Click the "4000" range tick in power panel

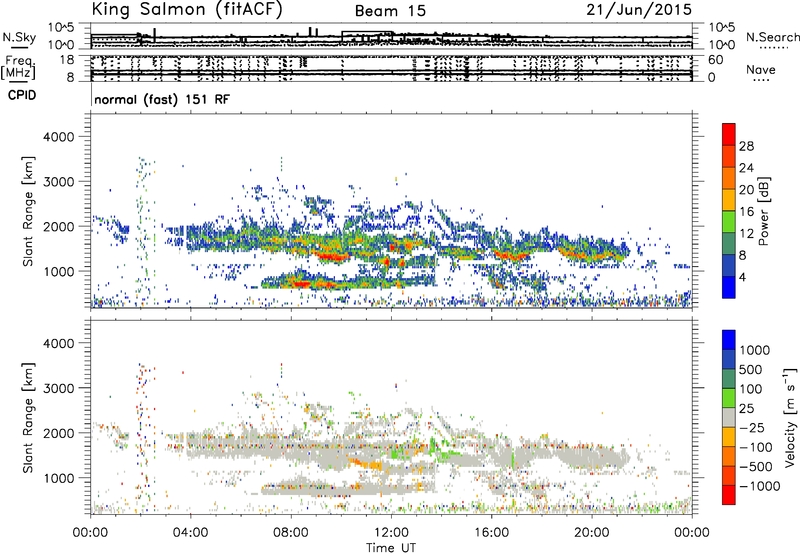coord(59,137)
